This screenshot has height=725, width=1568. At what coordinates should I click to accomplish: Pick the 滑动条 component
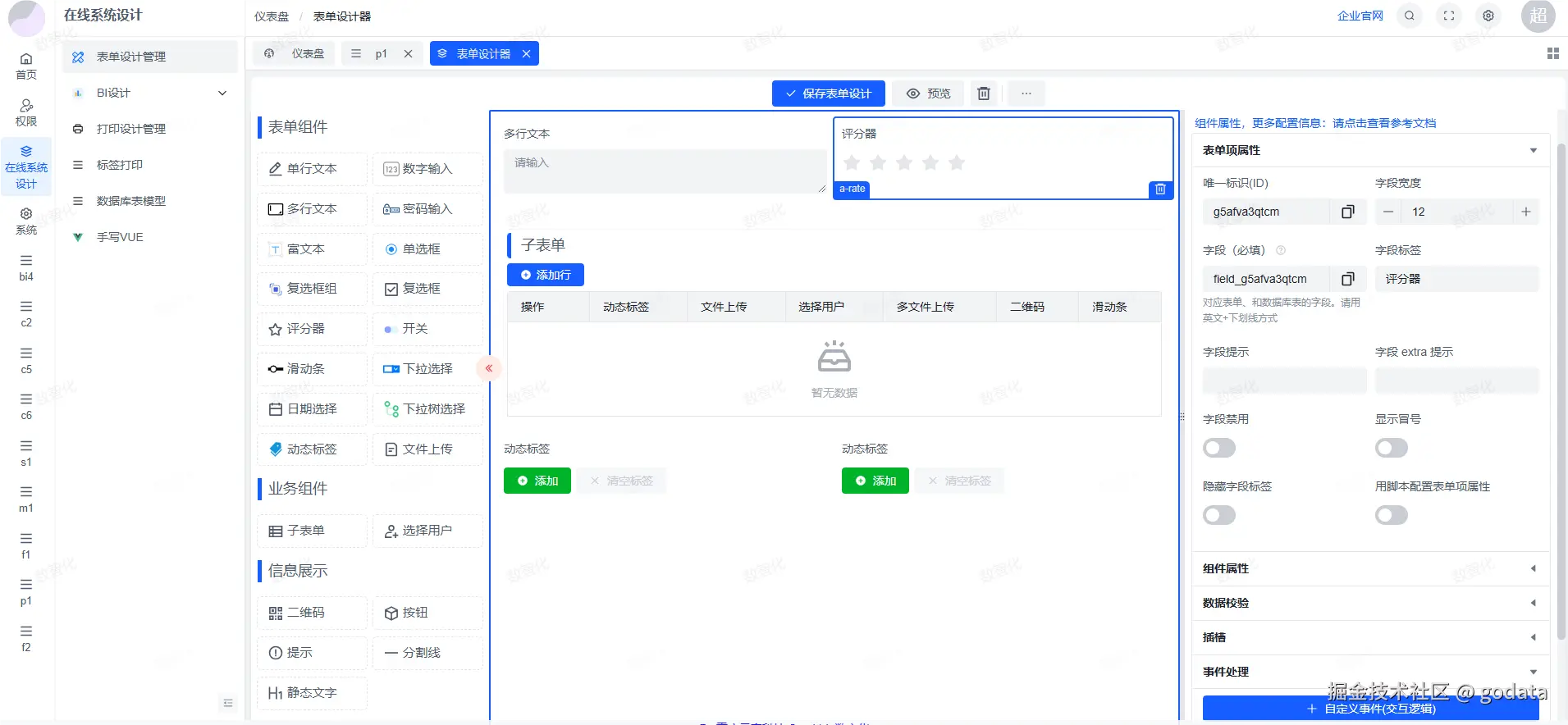[x=312, y=369]
